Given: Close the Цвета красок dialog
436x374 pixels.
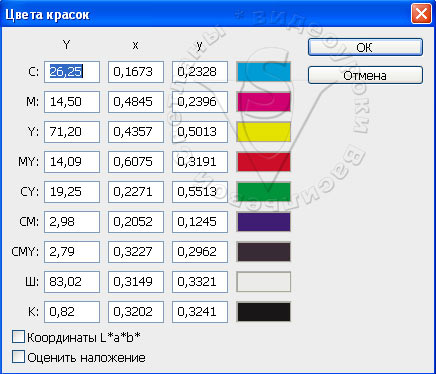Looking at the screenshot, I should click(421, 14).
